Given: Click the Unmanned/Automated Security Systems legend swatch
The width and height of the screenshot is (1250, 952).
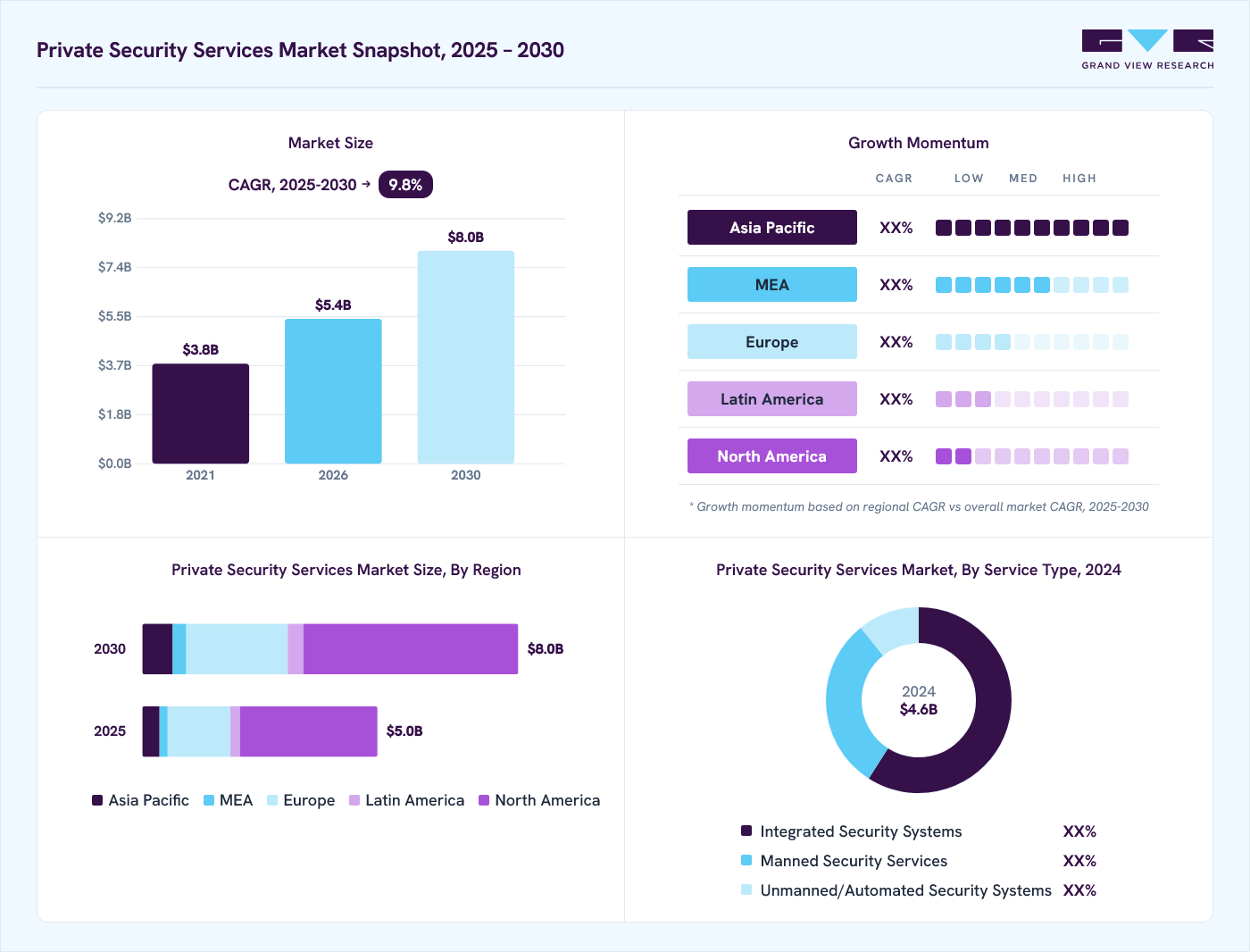Looking at the screenshot, I should pyautogui.click(x=746, y=889).
